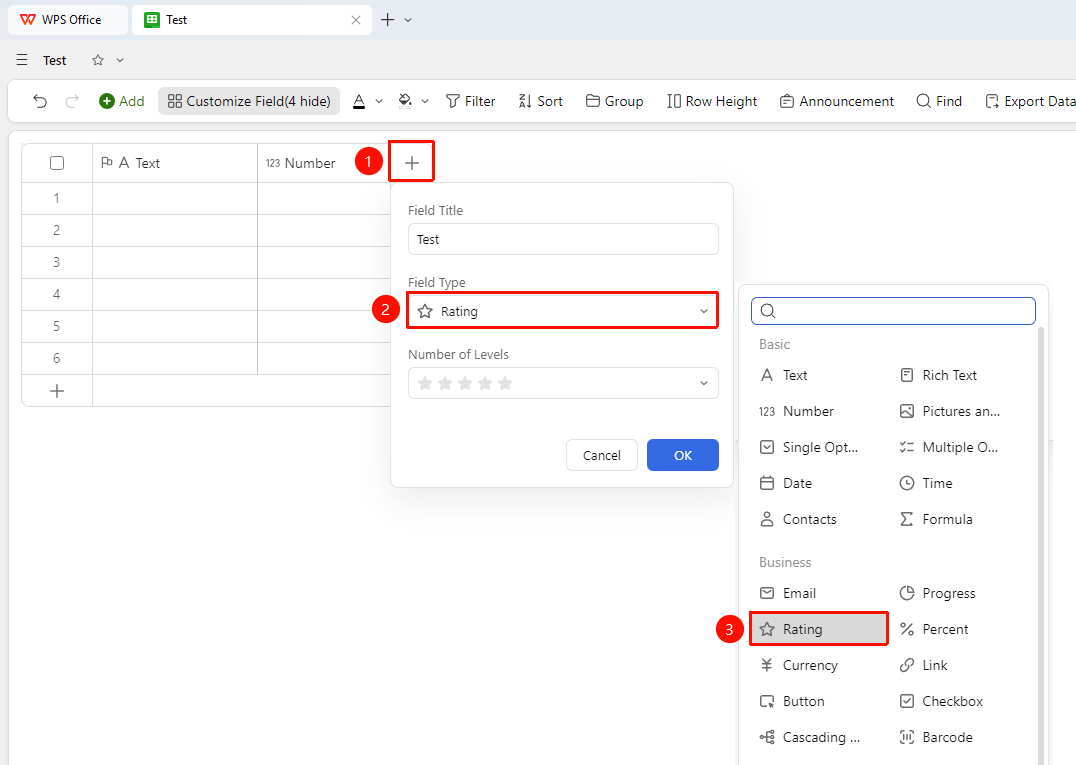Open the Group tool

[x=614, y=102]
